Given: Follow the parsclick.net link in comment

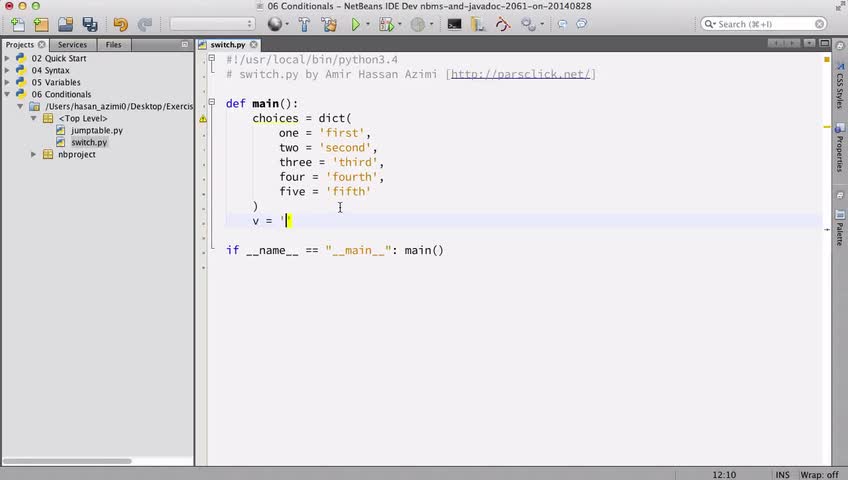Looking at the screenshot, I should 520,74.
